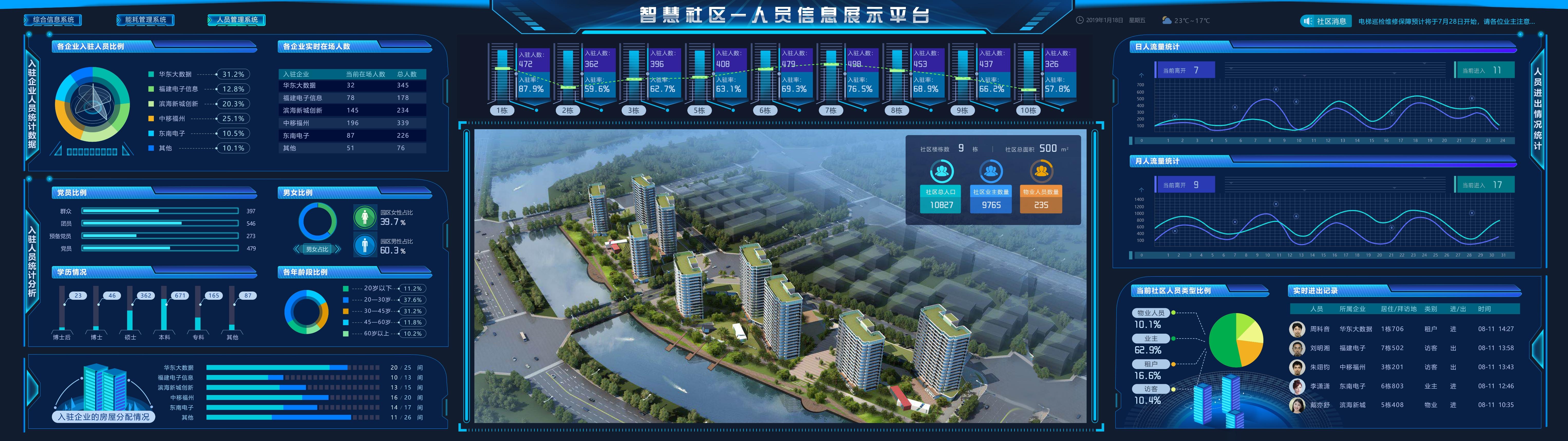1568x441 pixels.
Task: Click the 本科 education bar
Action: pyautogui.click(x=164, y=308)
